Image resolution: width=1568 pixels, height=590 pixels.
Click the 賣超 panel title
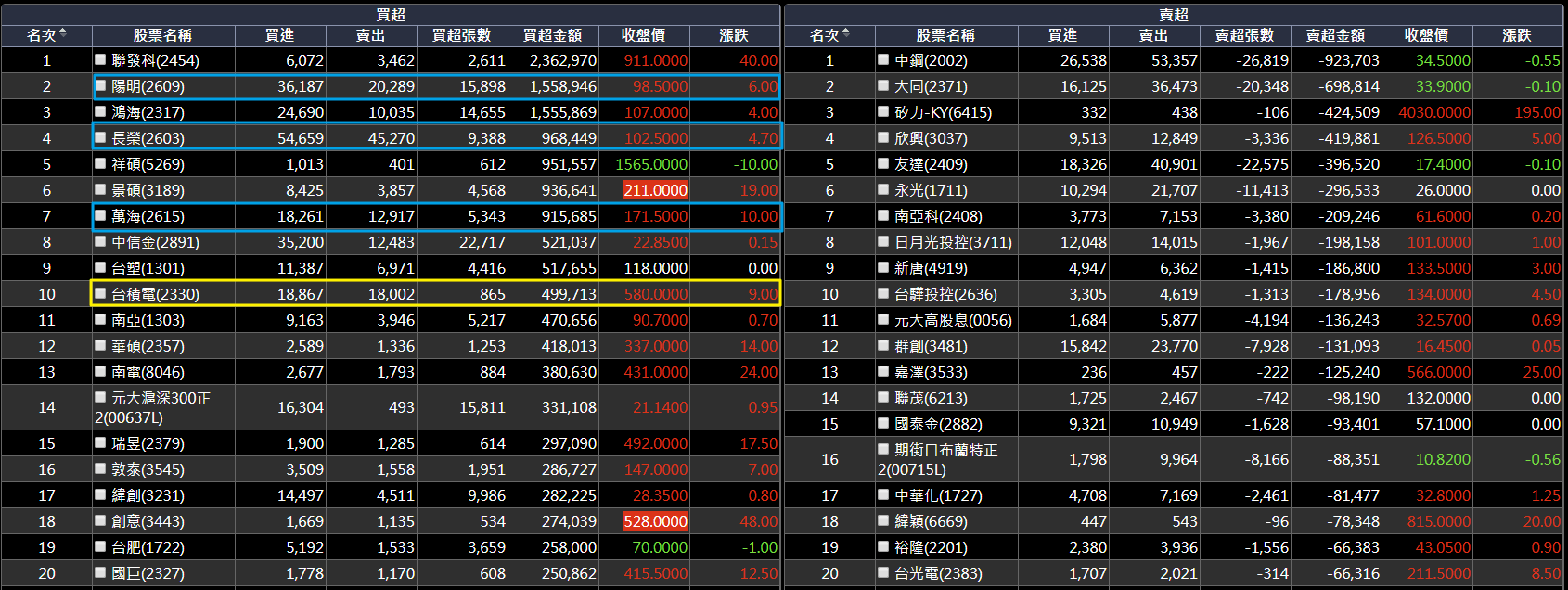pyautogui.click(x=1174, y=15)
